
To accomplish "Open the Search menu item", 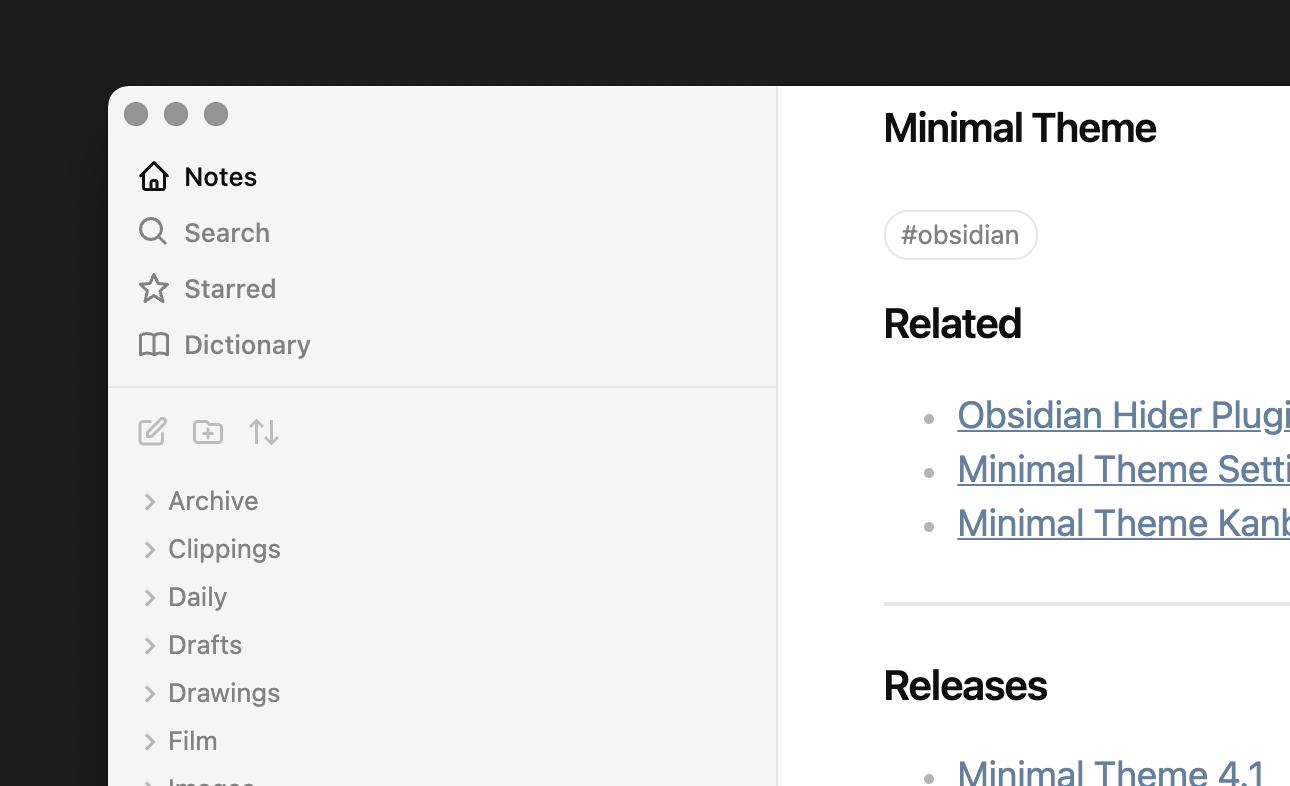I will tap(227, 232).
